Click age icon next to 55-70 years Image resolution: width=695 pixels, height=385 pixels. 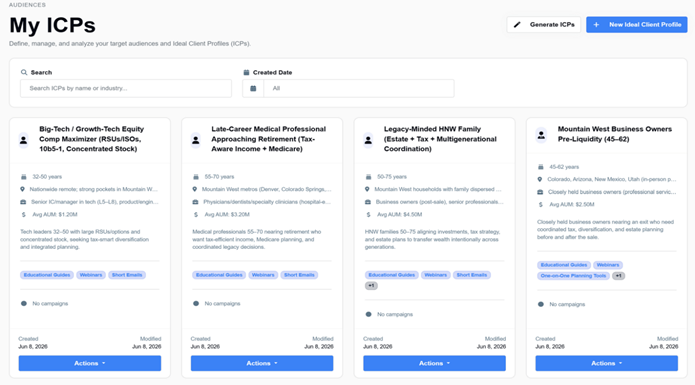point(195,177)
